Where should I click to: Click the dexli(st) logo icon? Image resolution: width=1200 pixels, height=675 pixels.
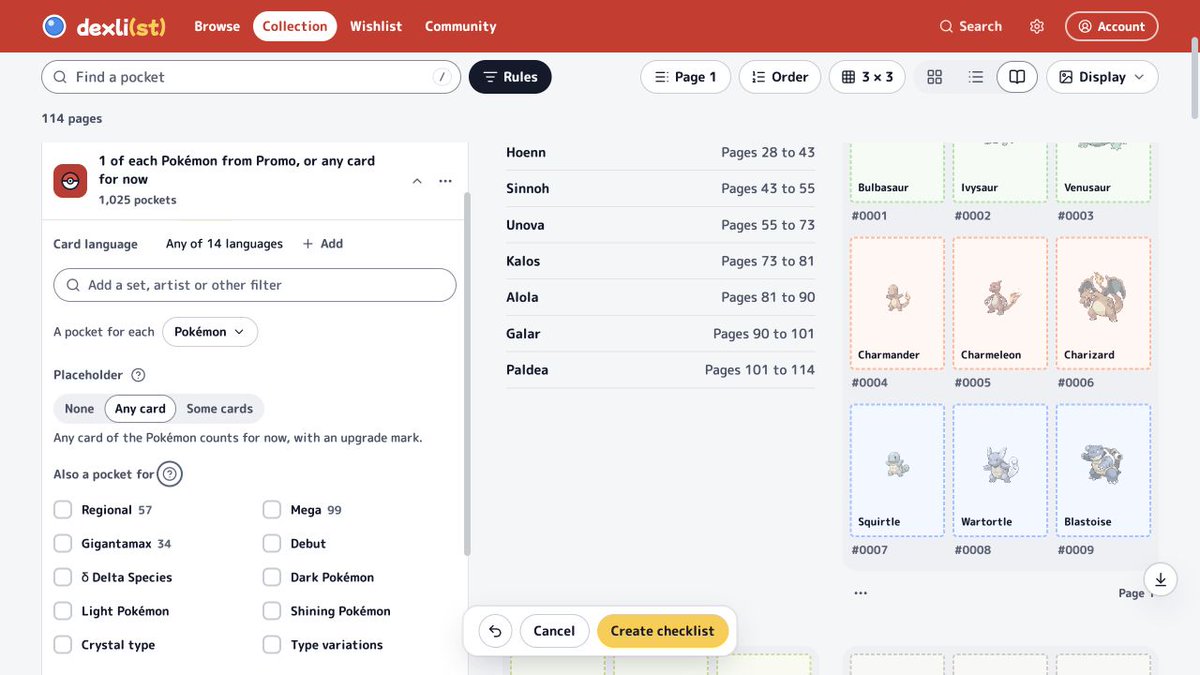click(54, 26)
